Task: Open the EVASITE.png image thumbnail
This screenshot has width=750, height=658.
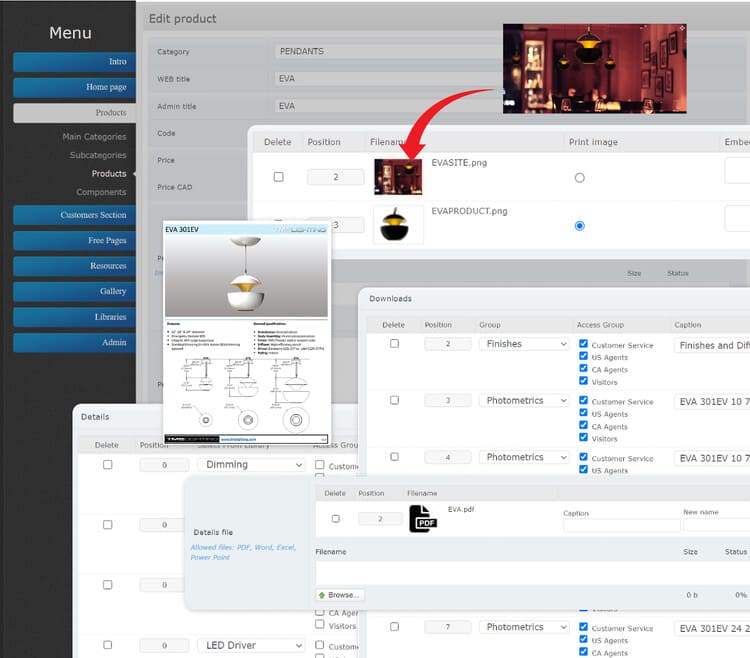Action: coord(398,177)
